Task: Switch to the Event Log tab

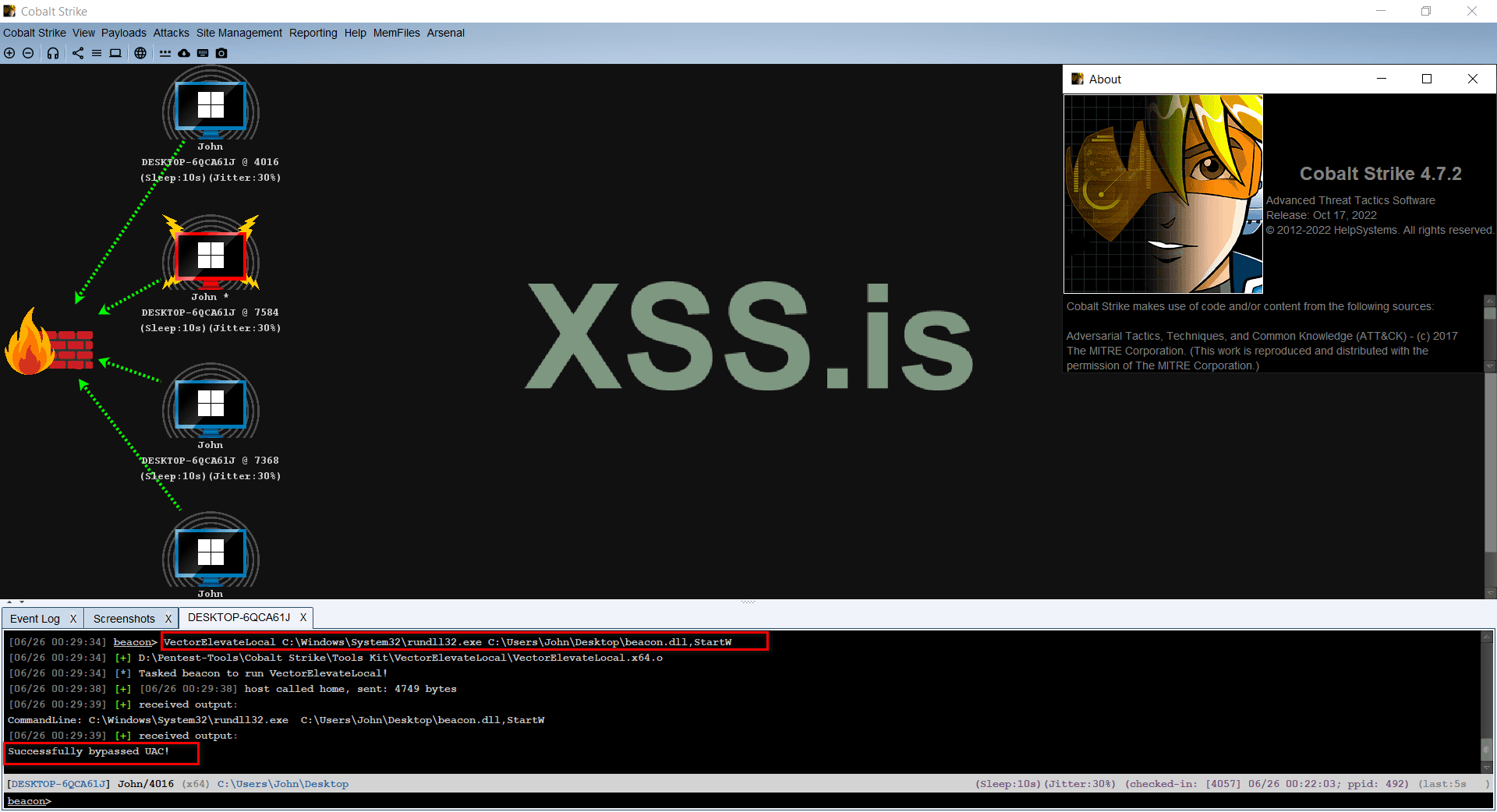Action: coord(35,619)
